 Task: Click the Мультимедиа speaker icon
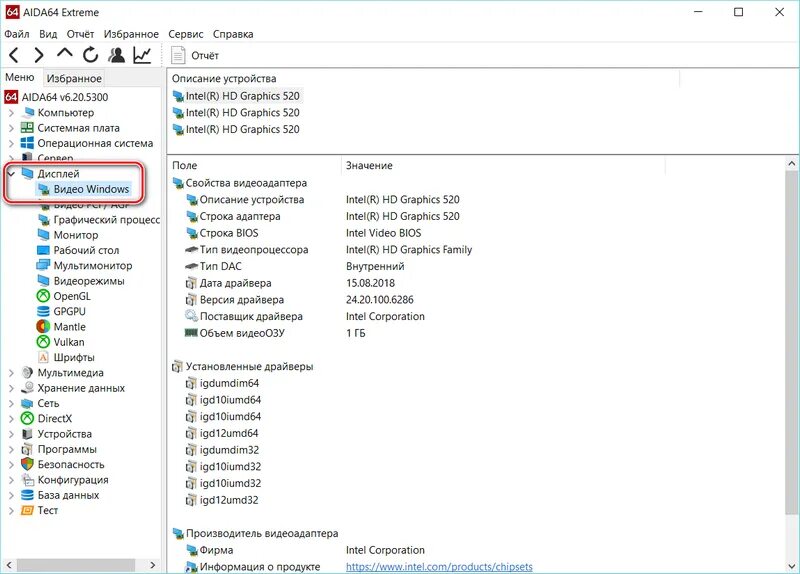tap(27, 372)
